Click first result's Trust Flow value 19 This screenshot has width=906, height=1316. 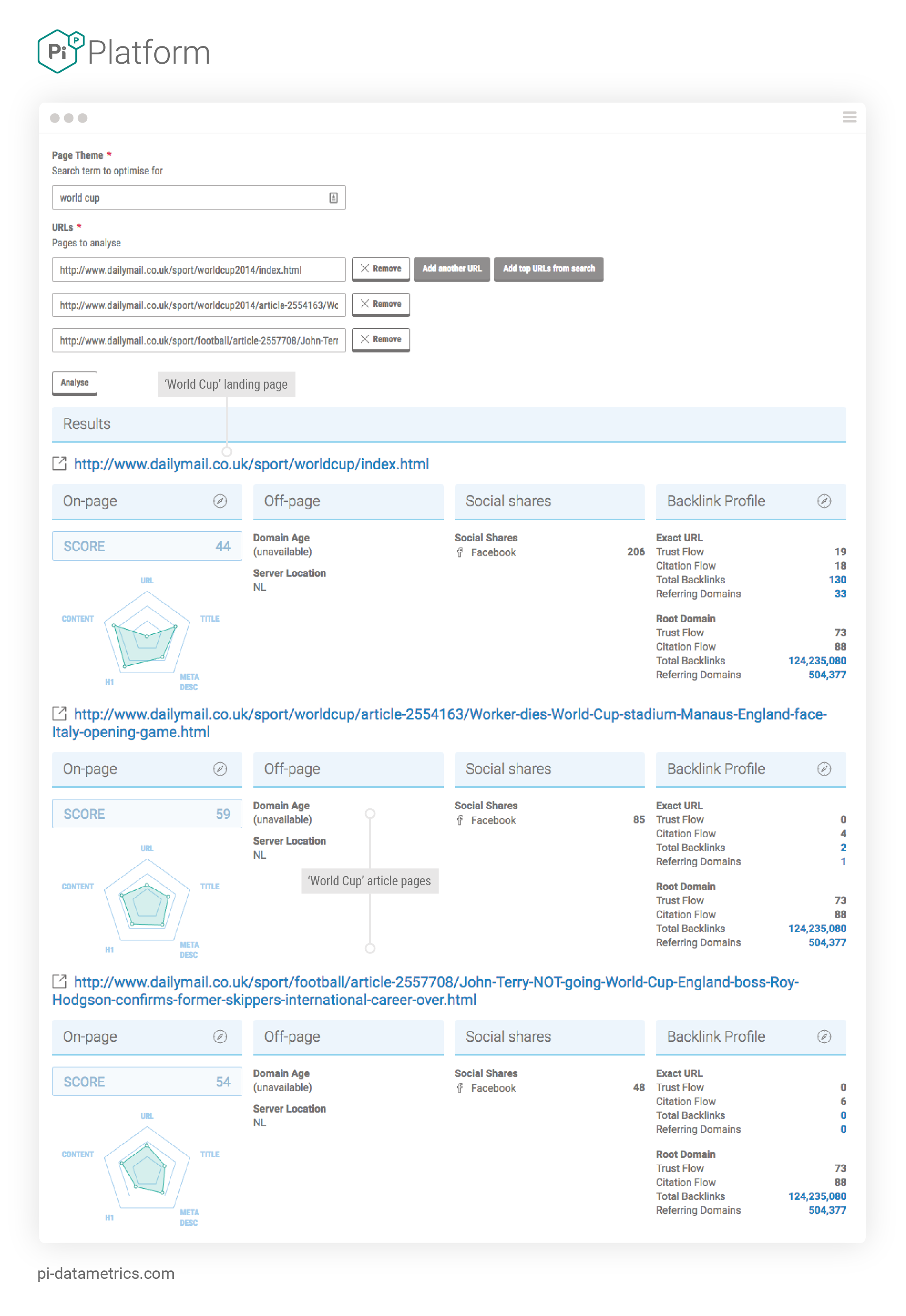840,552
